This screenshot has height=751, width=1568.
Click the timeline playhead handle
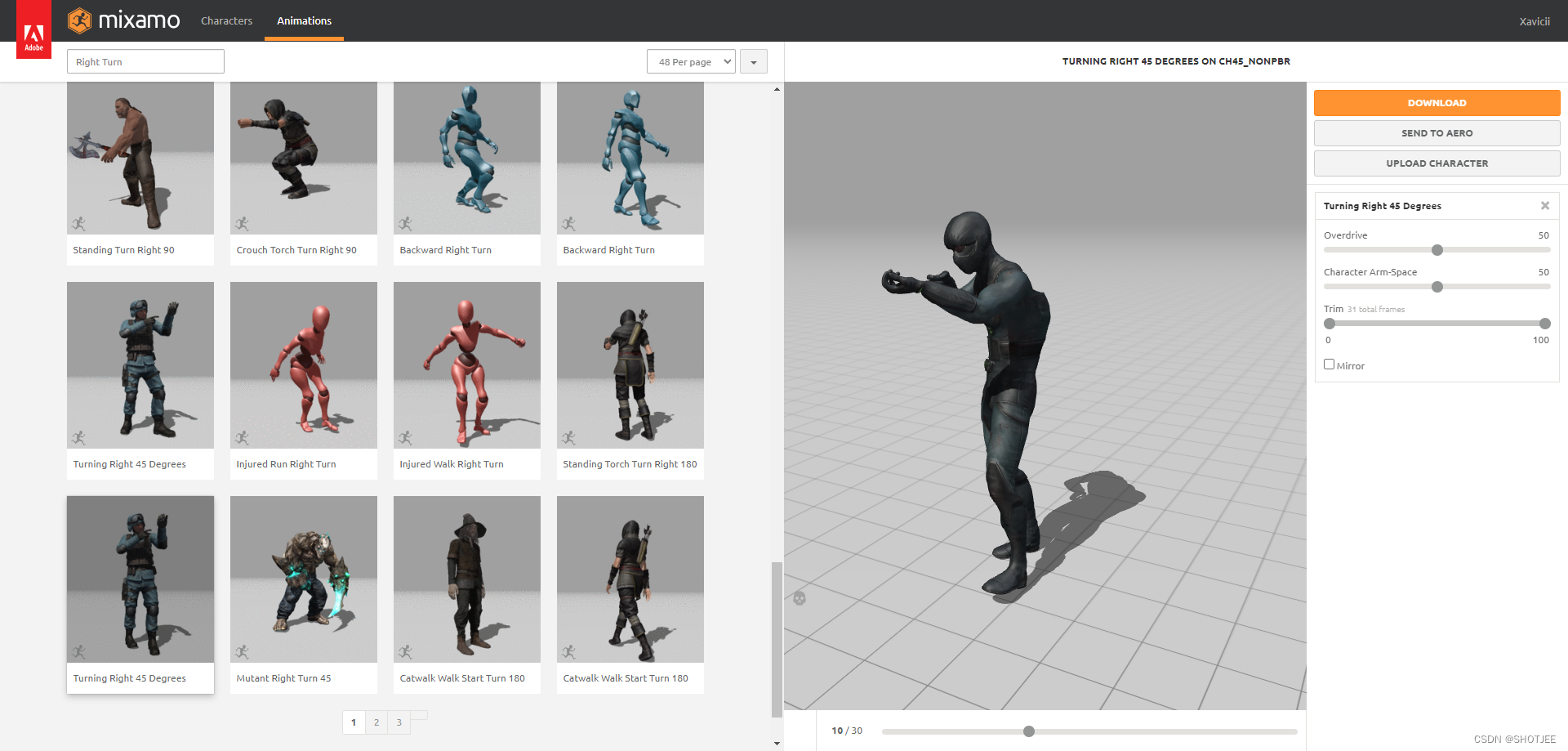[x=1029, y=731]
